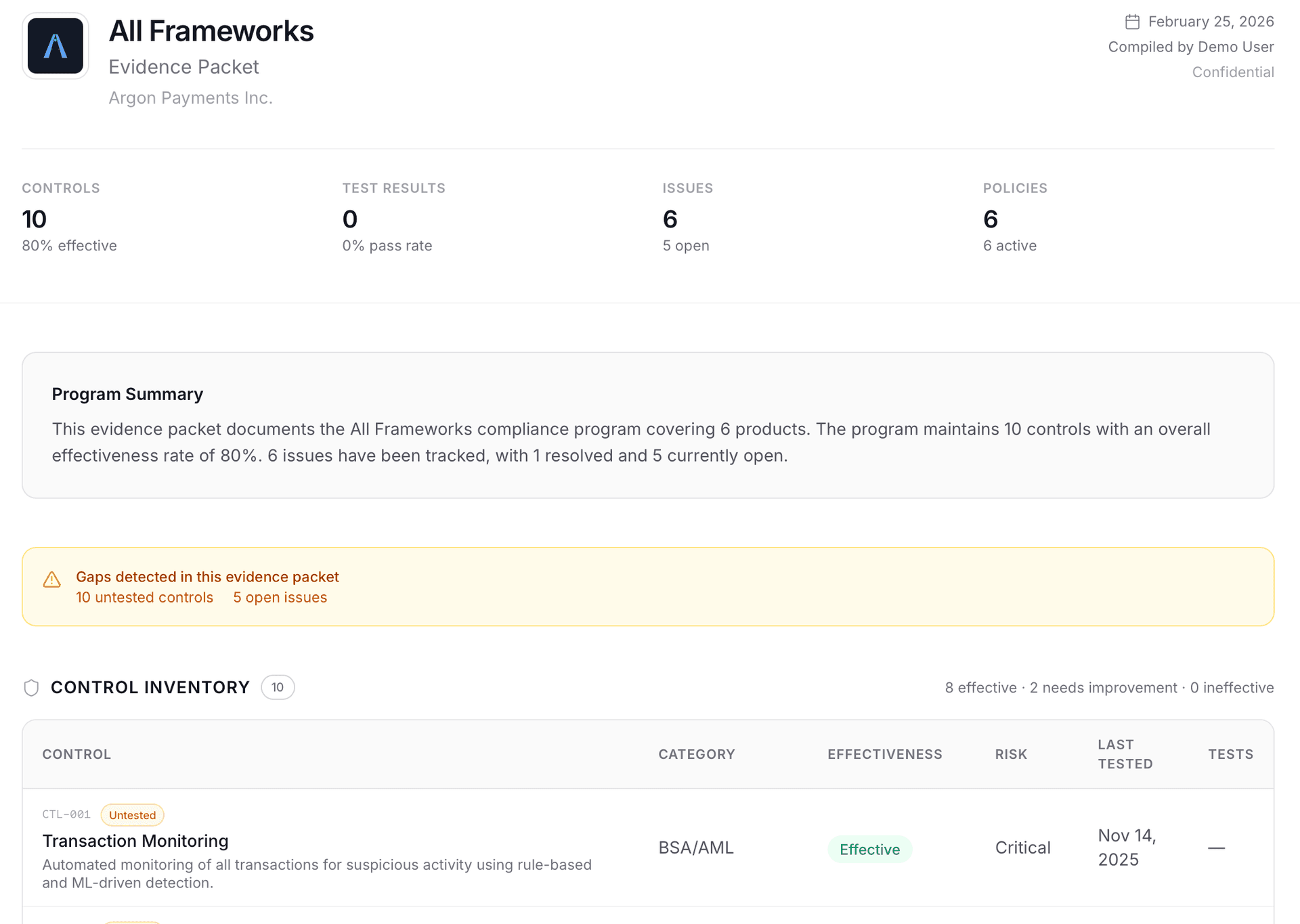Screen dimensions: 1300x924
Task: Click the Argon Payments logo icon
Action: pyautogui.click(x=56, y=46)
